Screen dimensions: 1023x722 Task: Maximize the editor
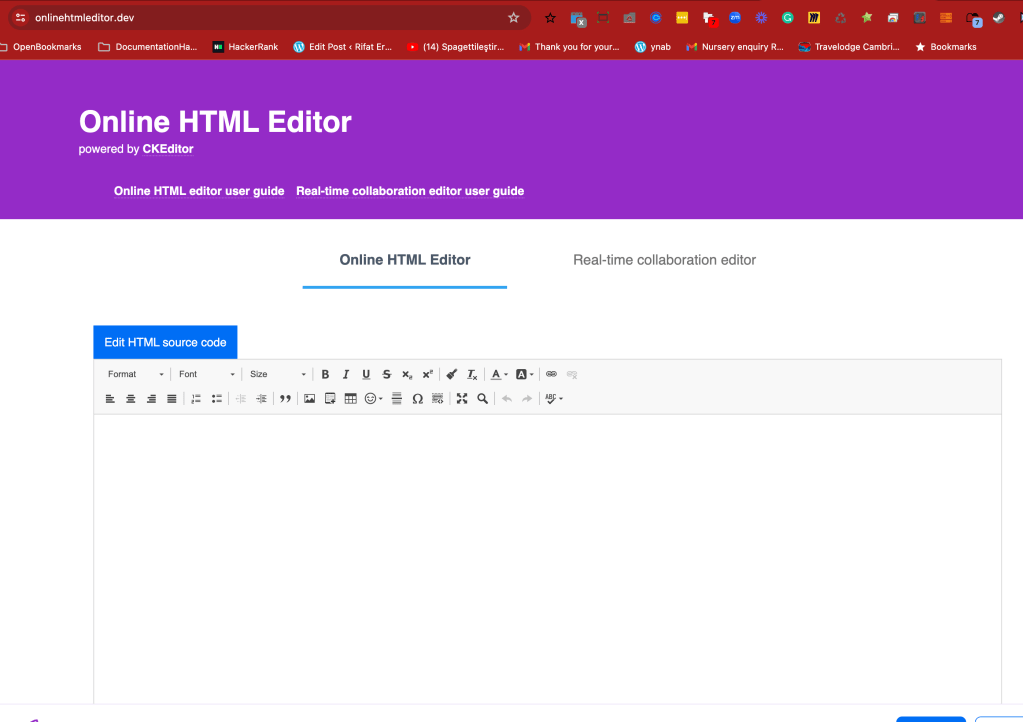pos(462,399)
